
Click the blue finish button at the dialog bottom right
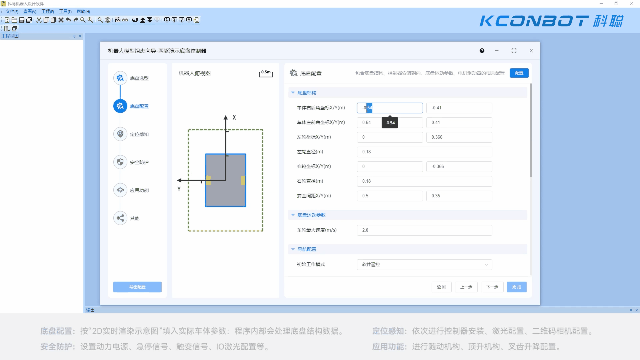(x=517, y=287)
